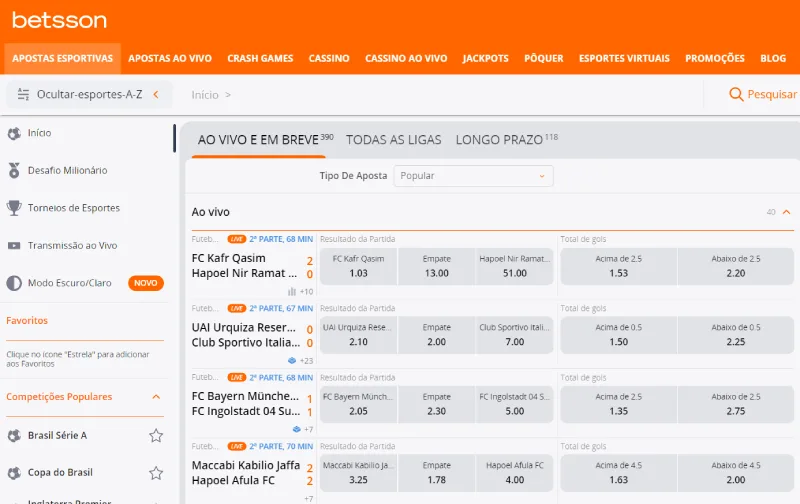Click the search magnifier icon
Screen dimensions: 800x504
click(x=736, y=94)
